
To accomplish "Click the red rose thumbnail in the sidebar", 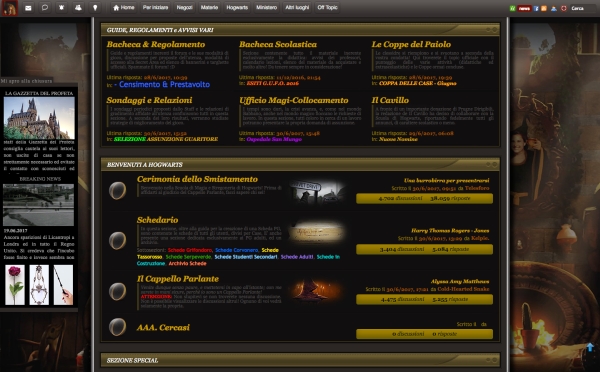I will pos(15,285).
